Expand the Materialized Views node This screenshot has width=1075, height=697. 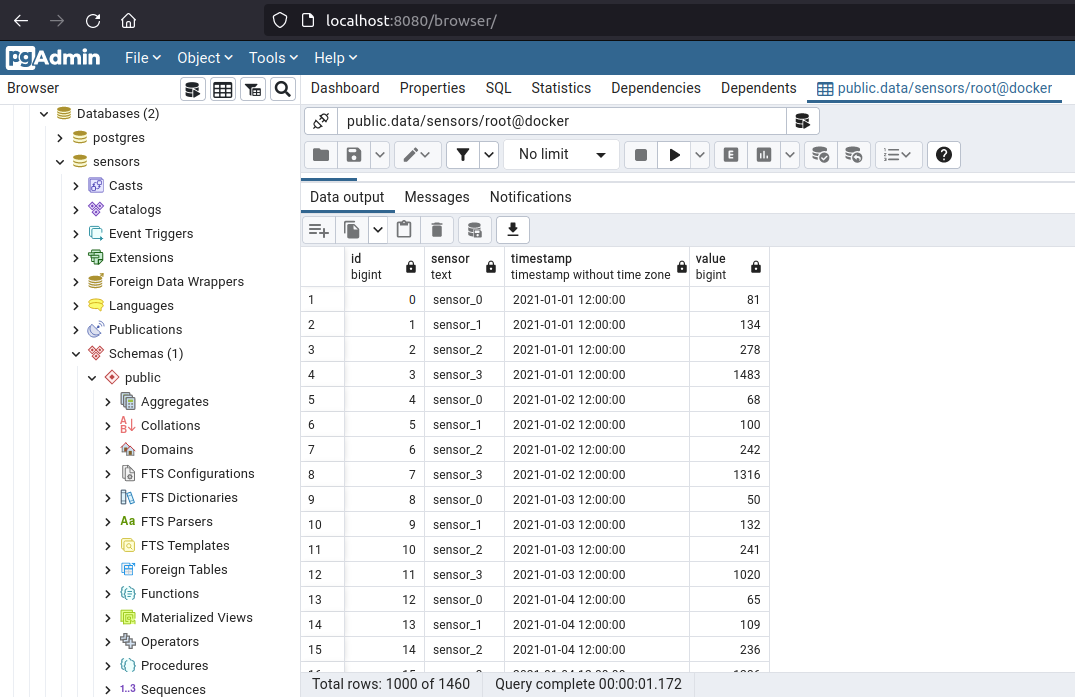pyautogui.click(x=108, y=617)
